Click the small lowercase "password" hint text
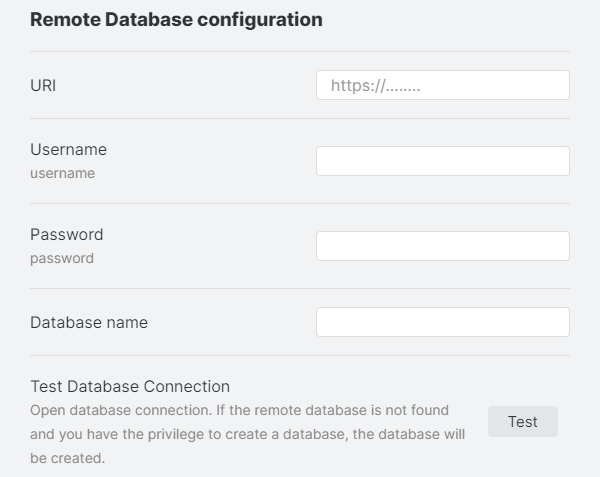600x477 pixels. tap(62, 258)
